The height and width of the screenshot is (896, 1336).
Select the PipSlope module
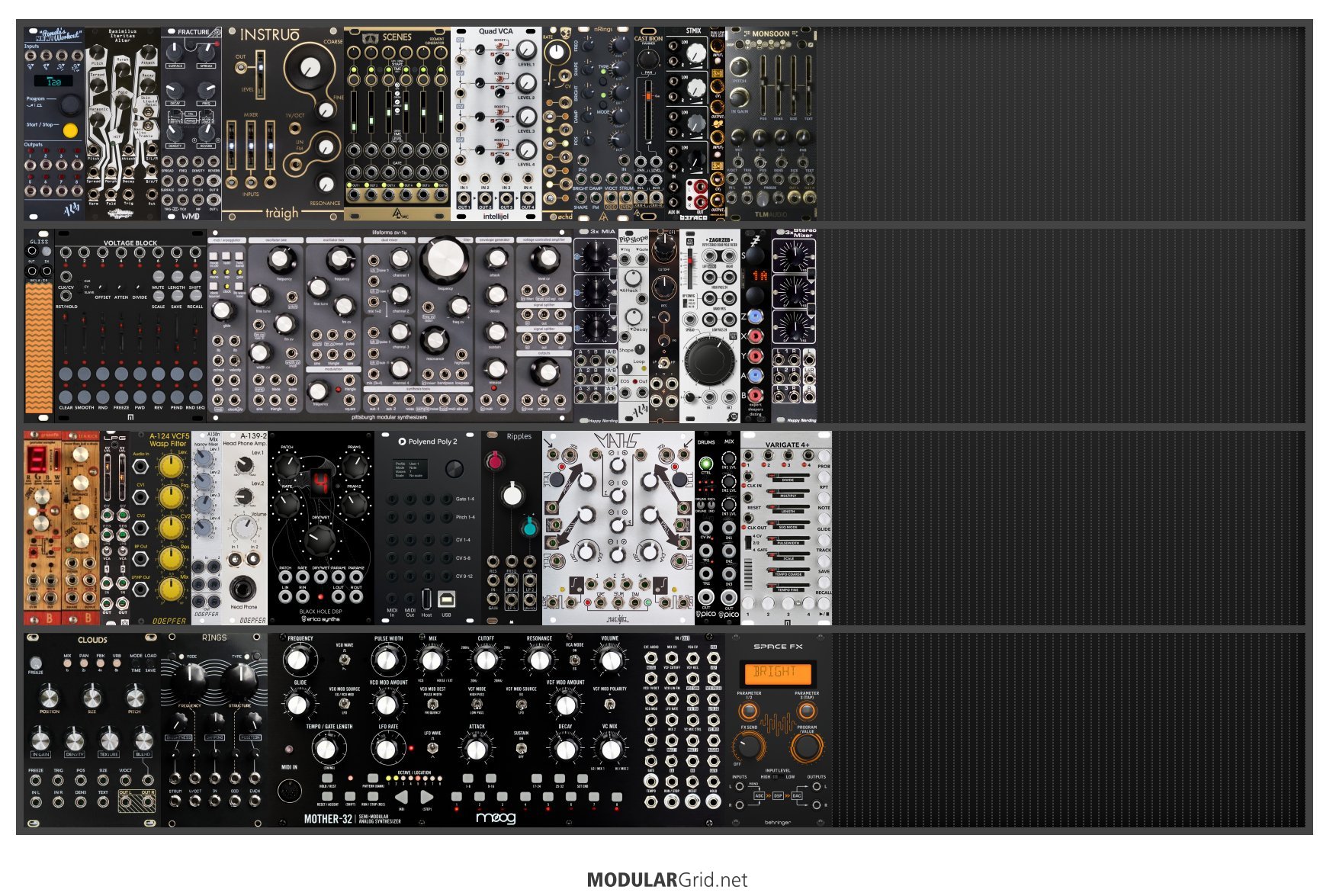(634, 326)
